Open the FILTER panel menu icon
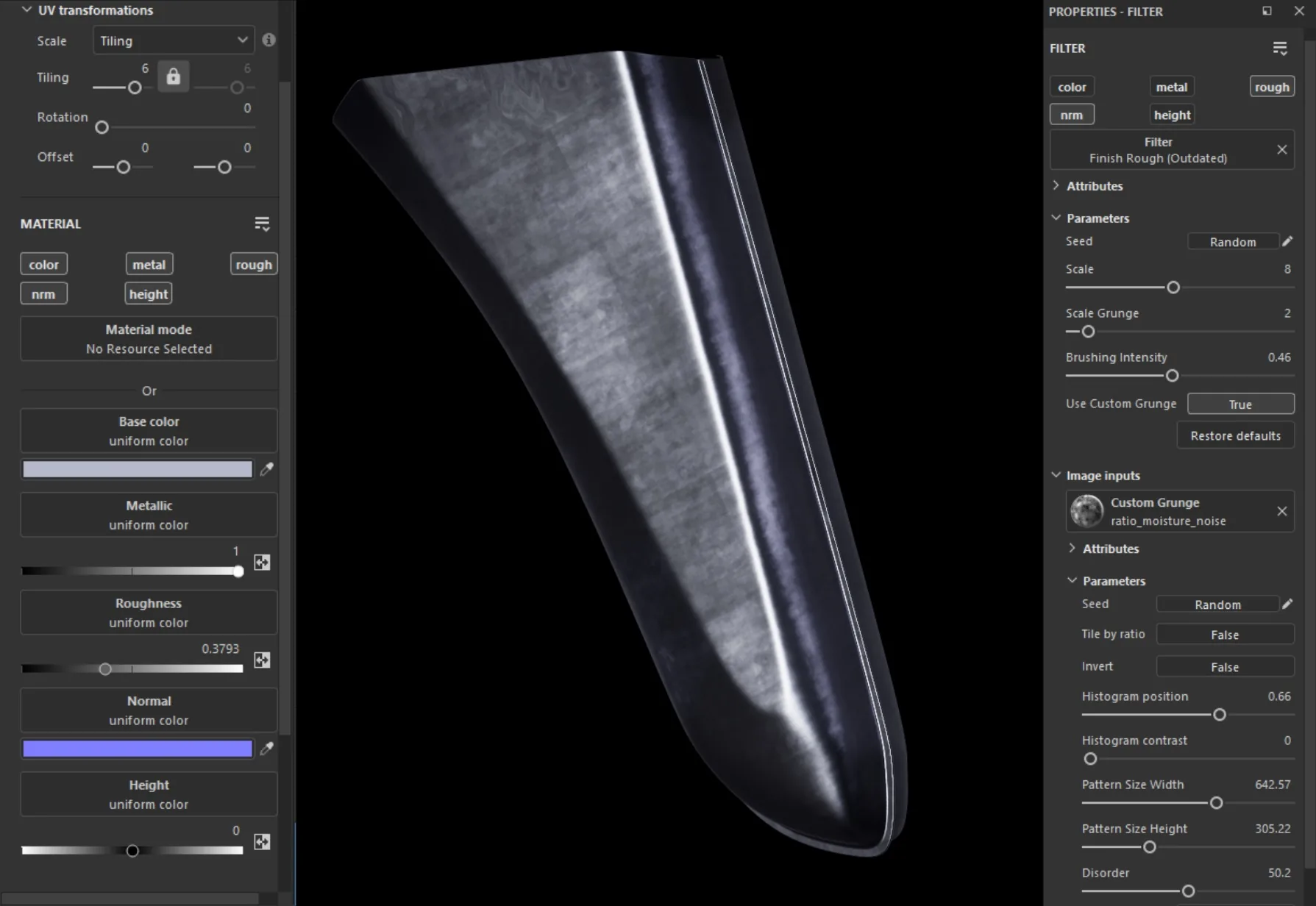 pos(1280,49)
